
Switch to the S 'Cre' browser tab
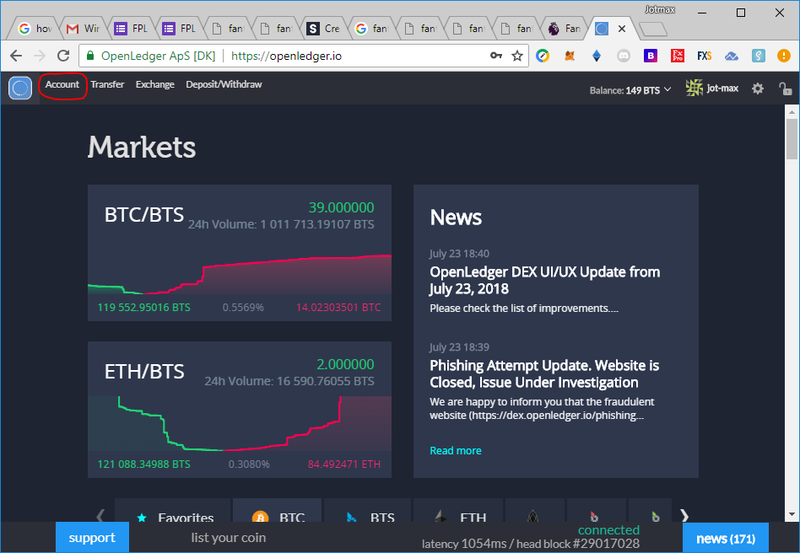[323, 29]
